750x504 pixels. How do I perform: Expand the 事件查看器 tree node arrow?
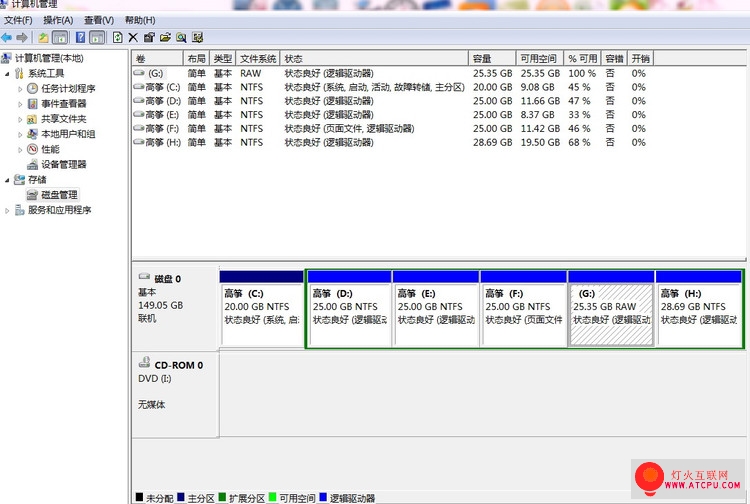[x=20, y=104]
